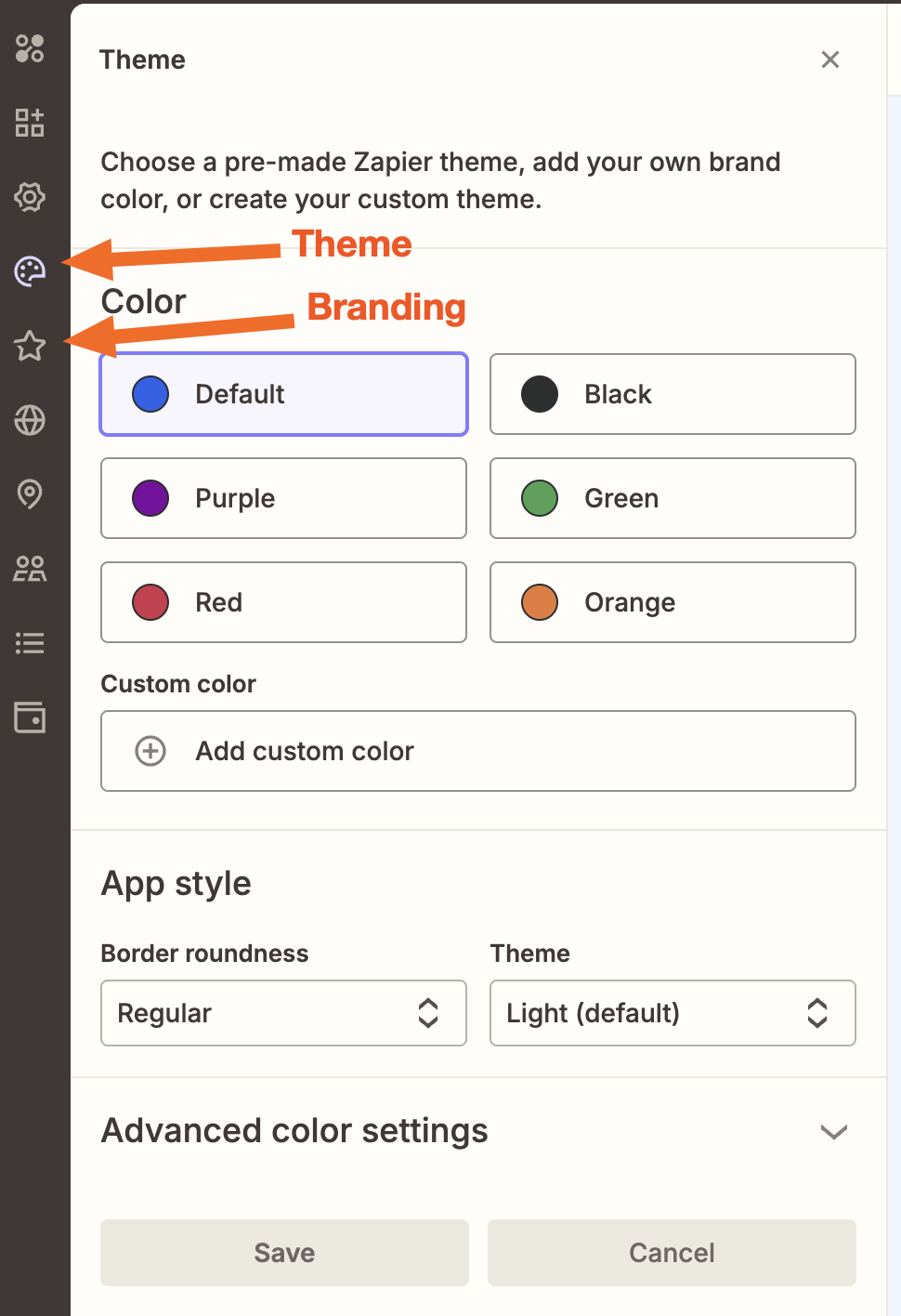Select the shapes icon in the sidebar

click(30, 49)
